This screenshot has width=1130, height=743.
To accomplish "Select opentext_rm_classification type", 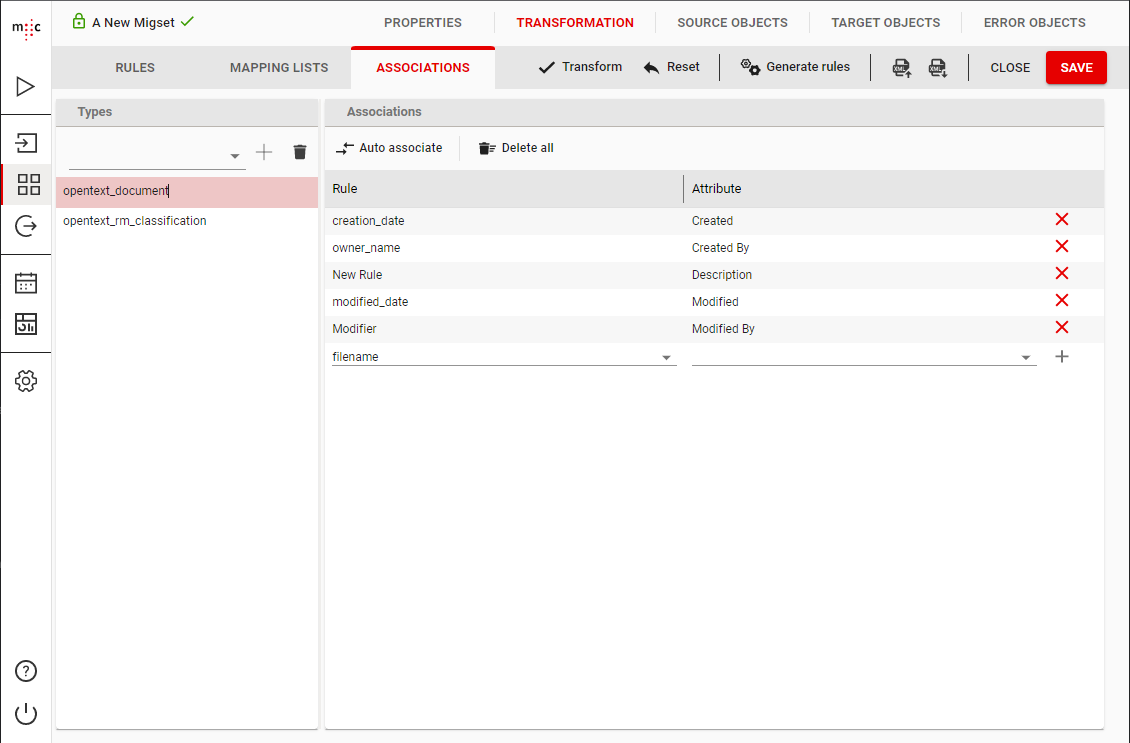I will (135, 221).
